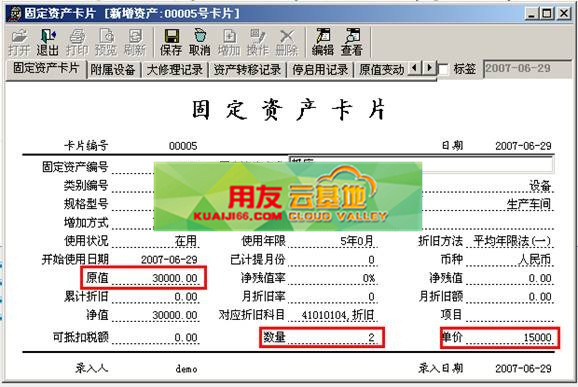Image resolution: width=578 pixels, height=387 pixels.
Task: Switch to the 附属设备 tab
Action: (x=113, y=70)
